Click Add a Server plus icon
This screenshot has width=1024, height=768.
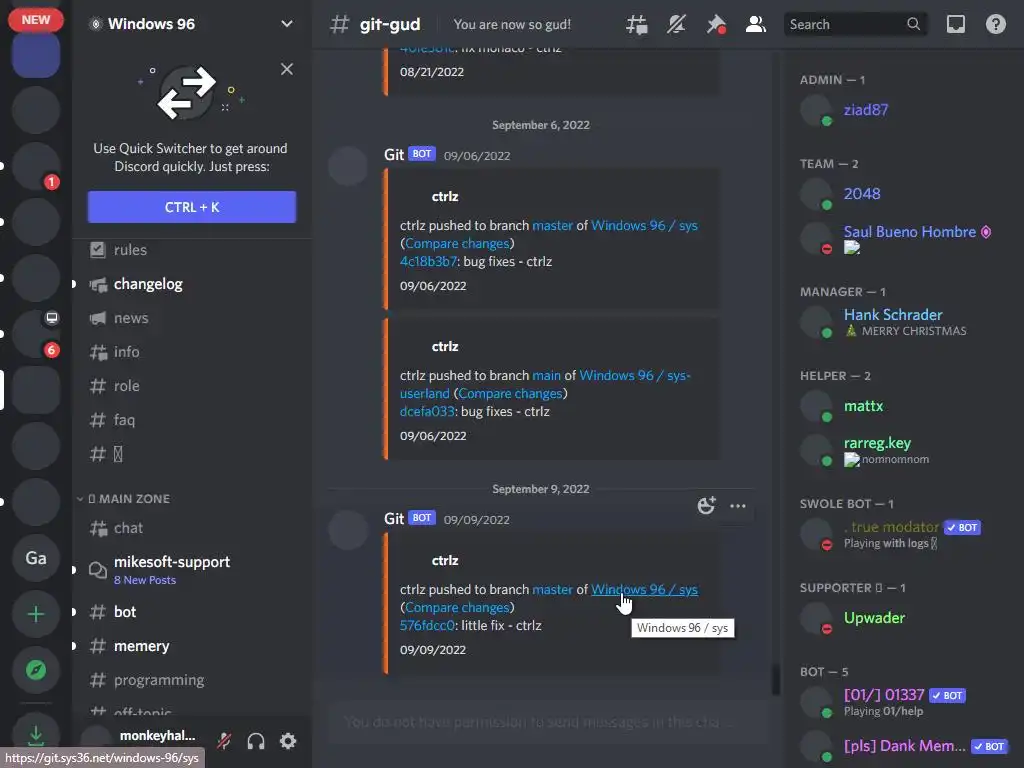click(x=36, y=615)
